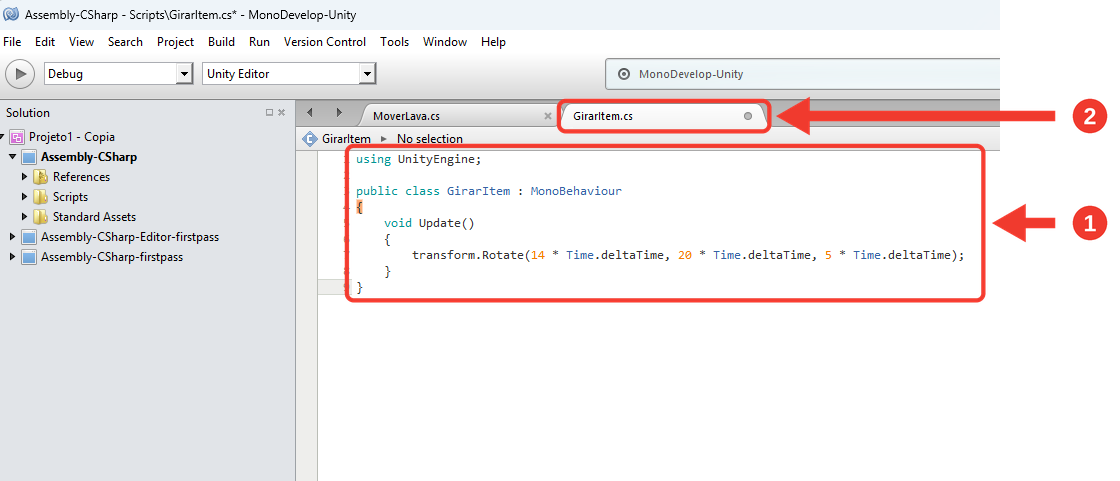
Task: Open the View menu
Action: click(x=81, y=42)
